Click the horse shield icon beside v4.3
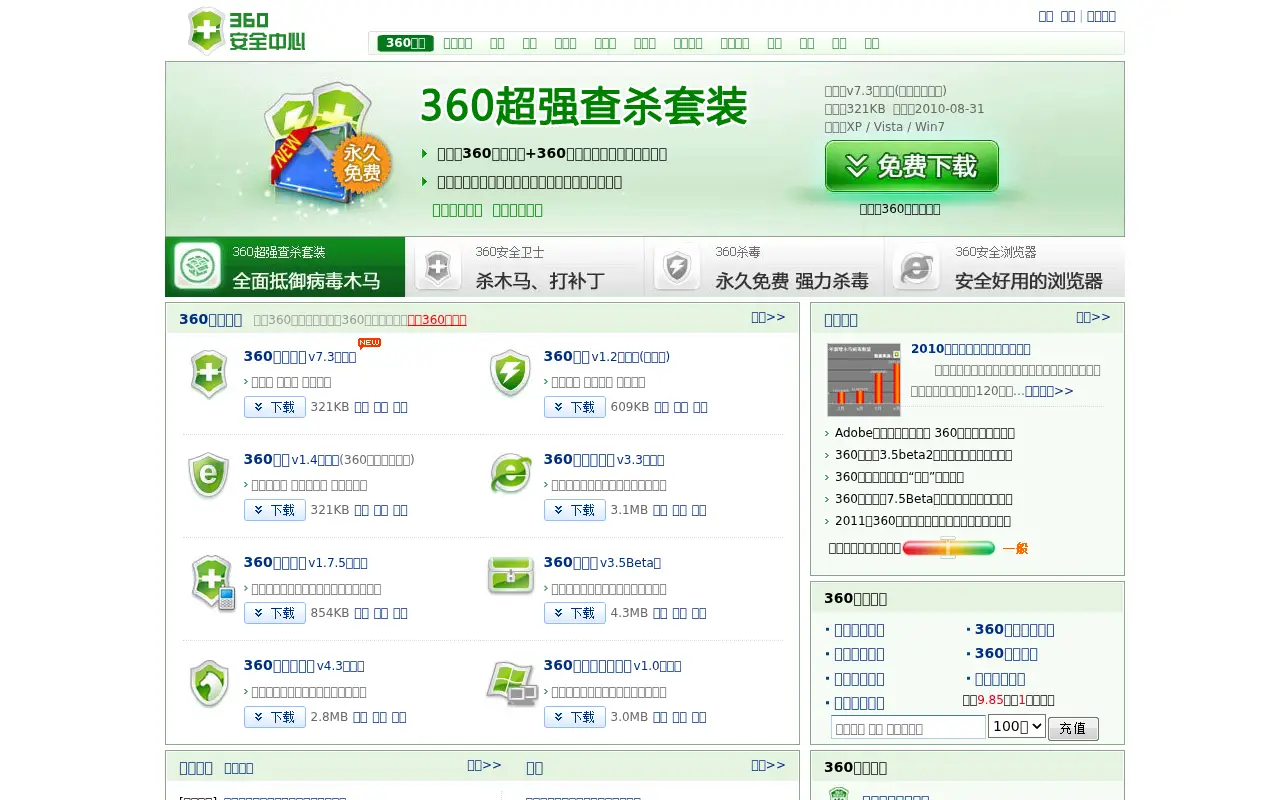Image resolution: width=1280 pixels, height=800 pixels. pos(209,684)
